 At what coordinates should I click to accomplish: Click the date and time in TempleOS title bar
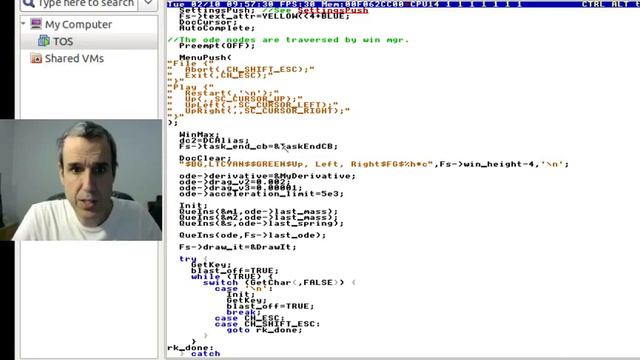(220, 4)
